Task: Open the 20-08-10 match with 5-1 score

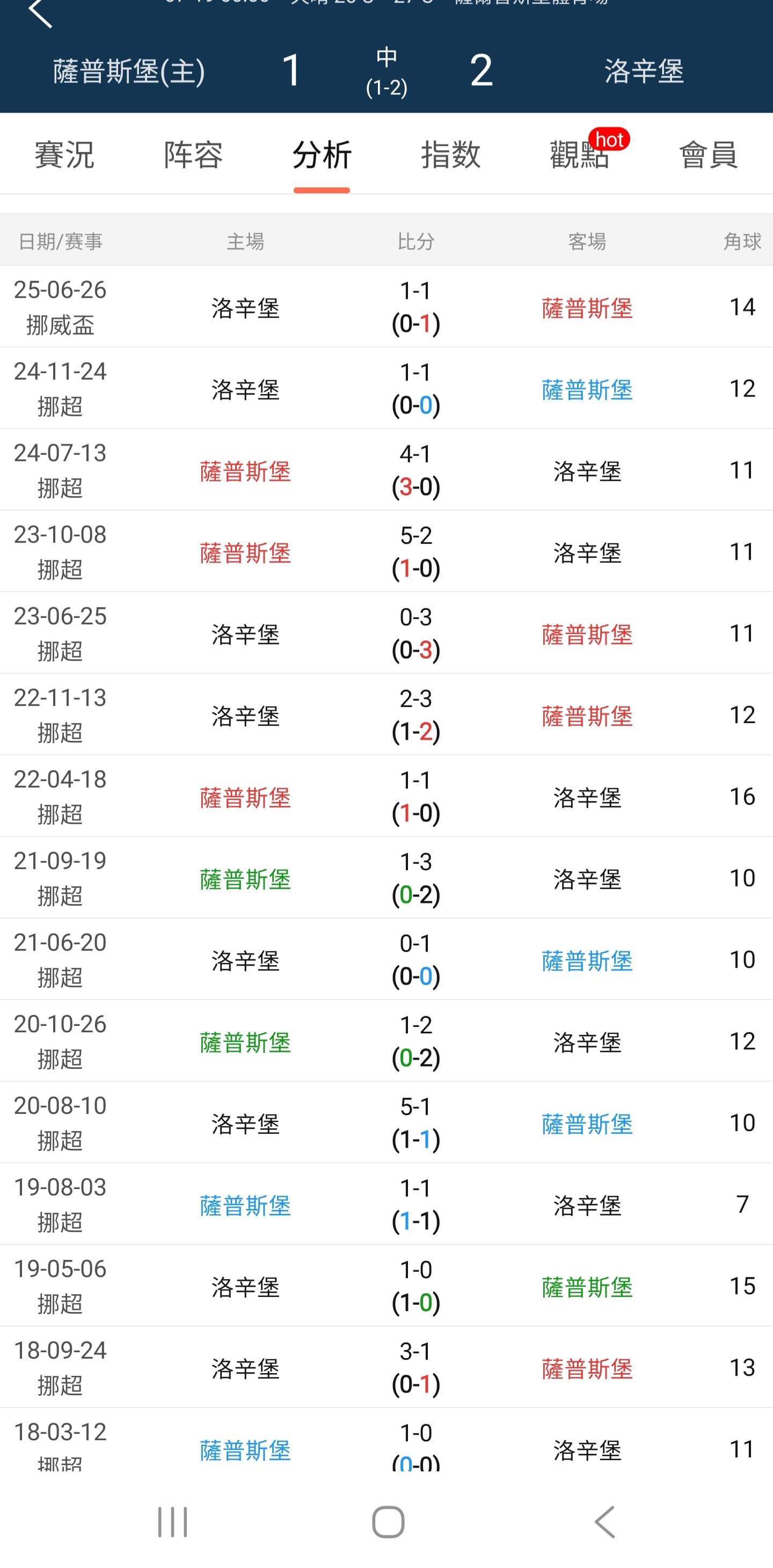Action: pyautogui.click(x=386, y=1122)
